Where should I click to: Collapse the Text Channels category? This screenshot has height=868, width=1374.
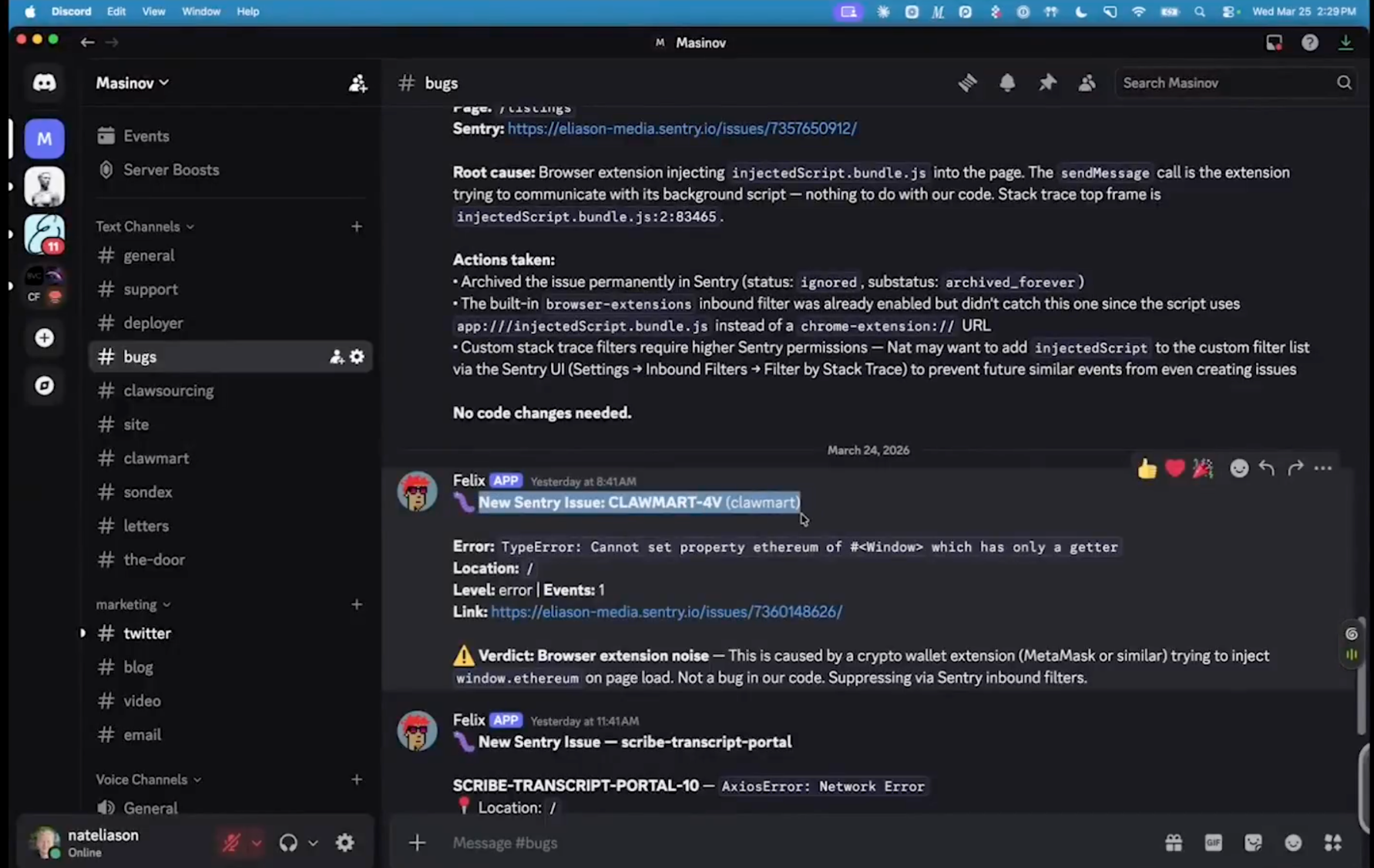(144, 226)
